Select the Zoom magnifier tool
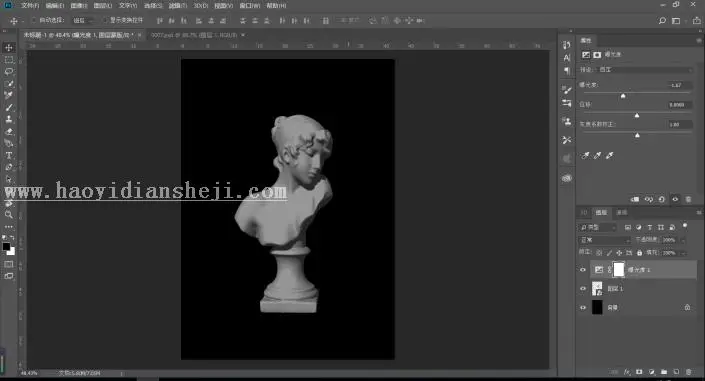 tap(9, 215)
